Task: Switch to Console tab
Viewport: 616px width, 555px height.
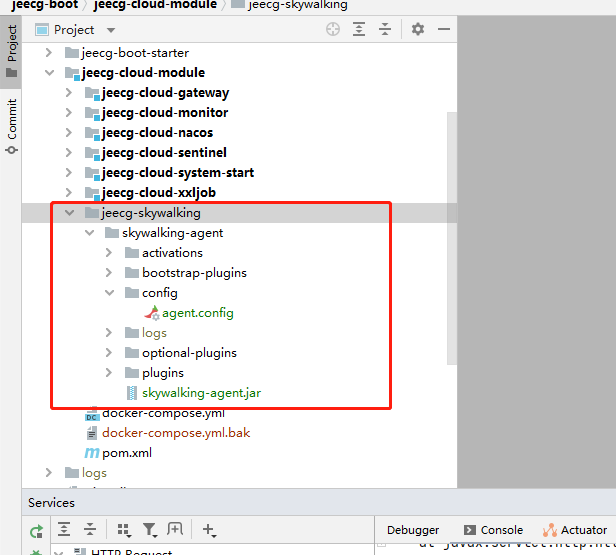Action: (x=493, y=530)
